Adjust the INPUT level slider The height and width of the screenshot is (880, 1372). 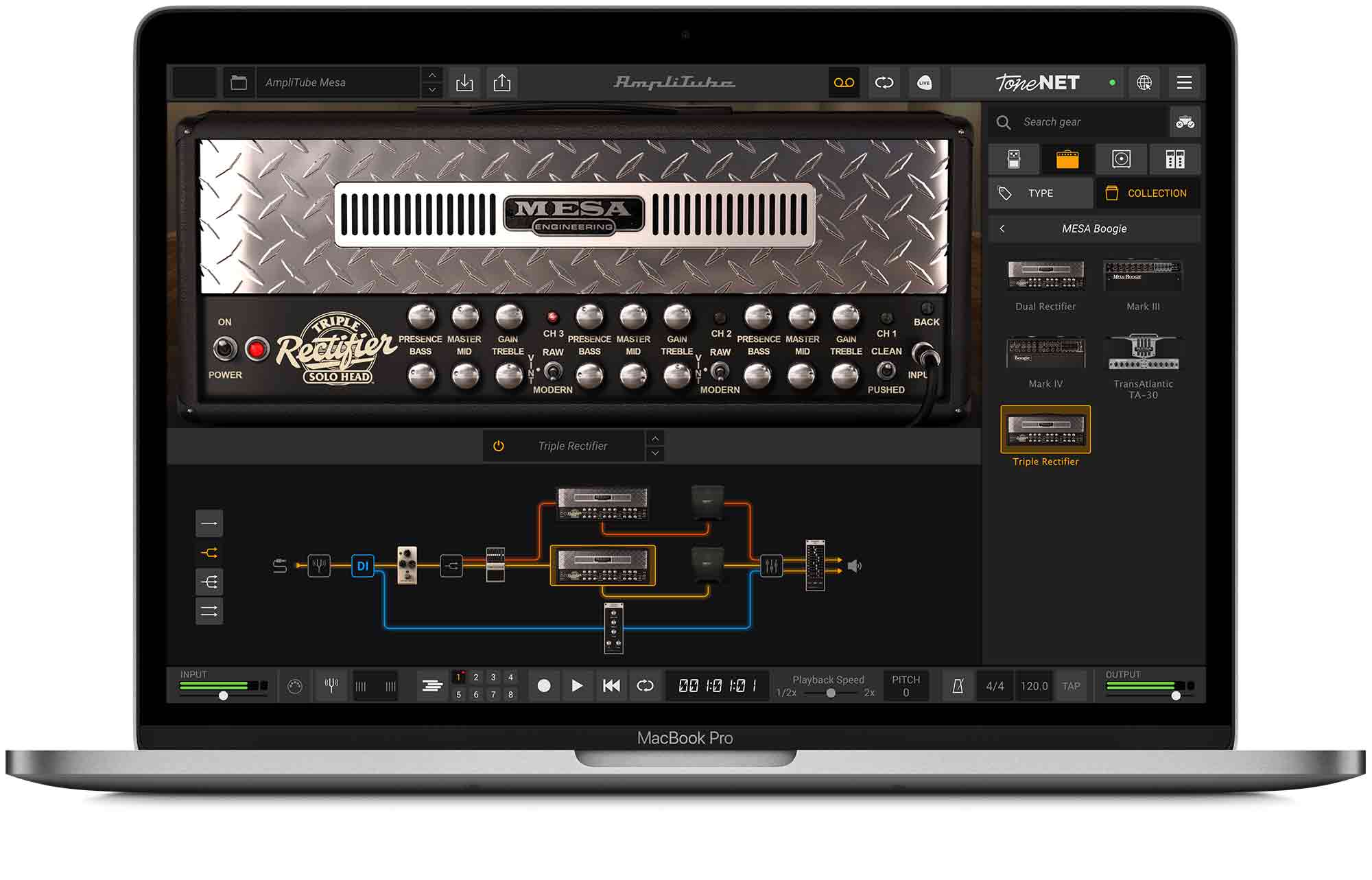(224, 695)
